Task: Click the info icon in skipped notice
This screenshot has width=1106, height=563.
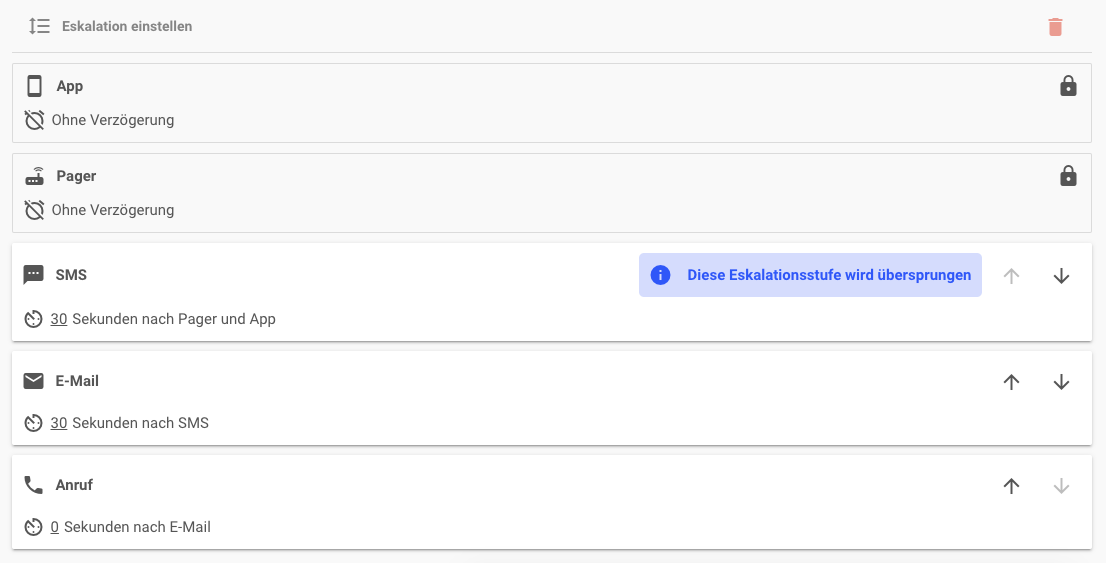Action: [x=660, y=275]
